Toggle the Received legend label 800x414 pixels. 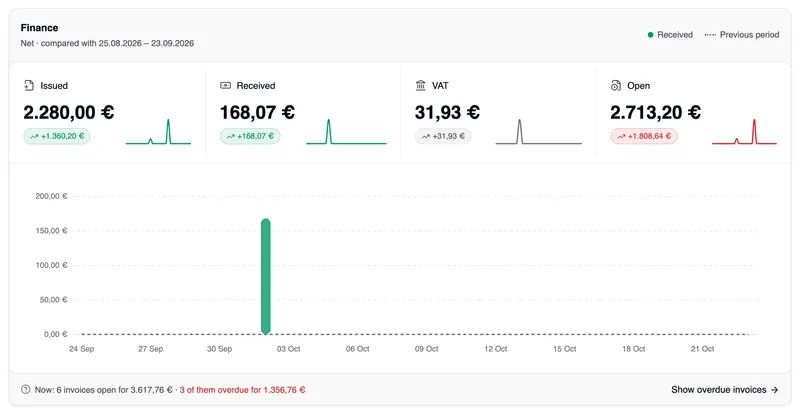pyautogui.click(x=675, y=35)
